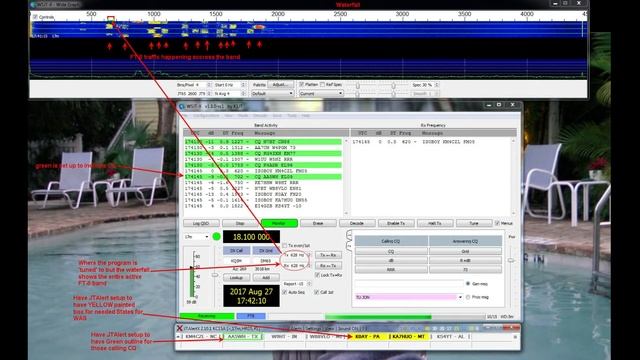Click the Stop button
The image size is (640, 360).
pyautogui.click(x=240, y=223)
